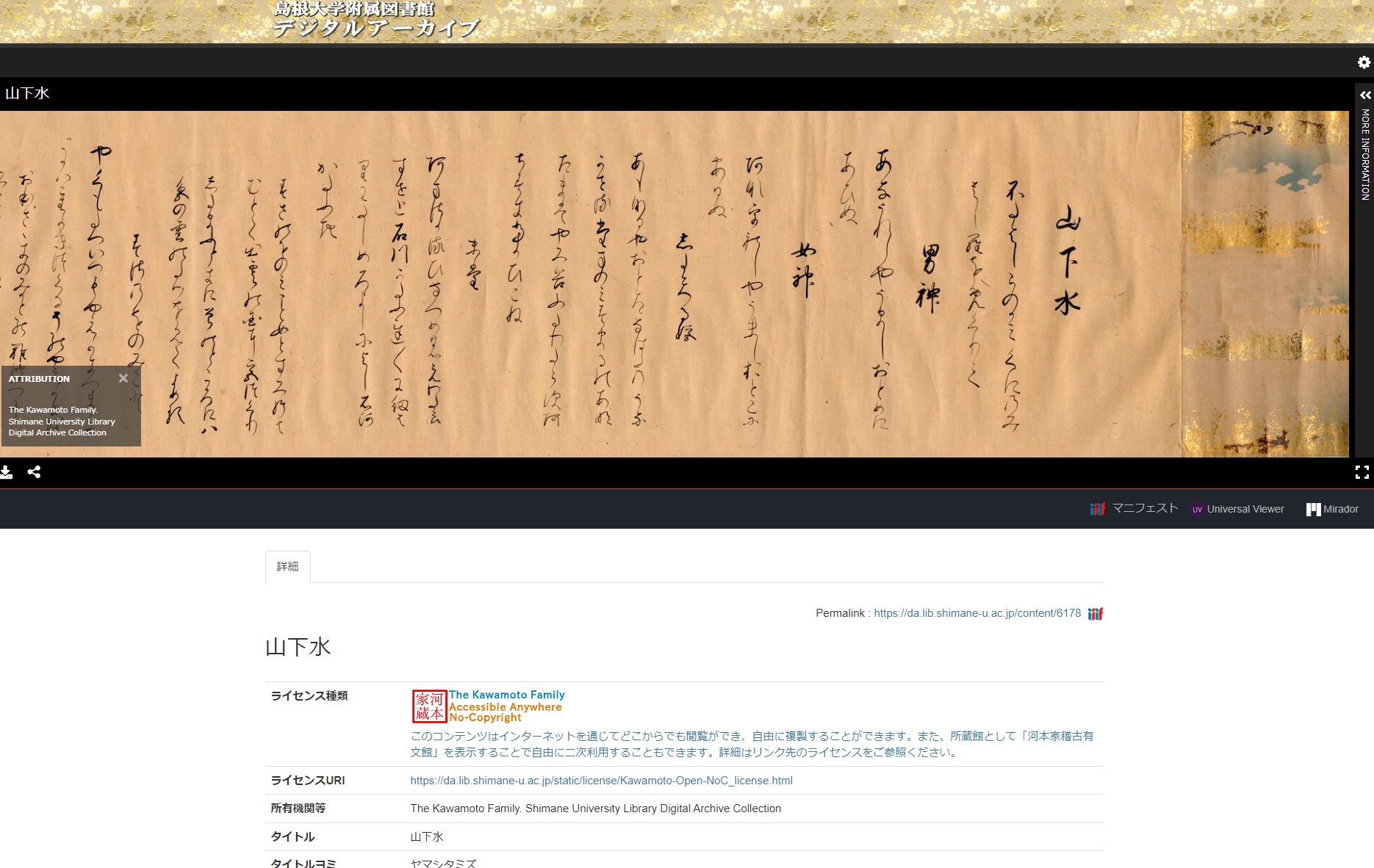The height and width of the screenshot is (868, 1374).
Task: Click the Kawamoto Family license seal
Action: [x=430, y=706]
